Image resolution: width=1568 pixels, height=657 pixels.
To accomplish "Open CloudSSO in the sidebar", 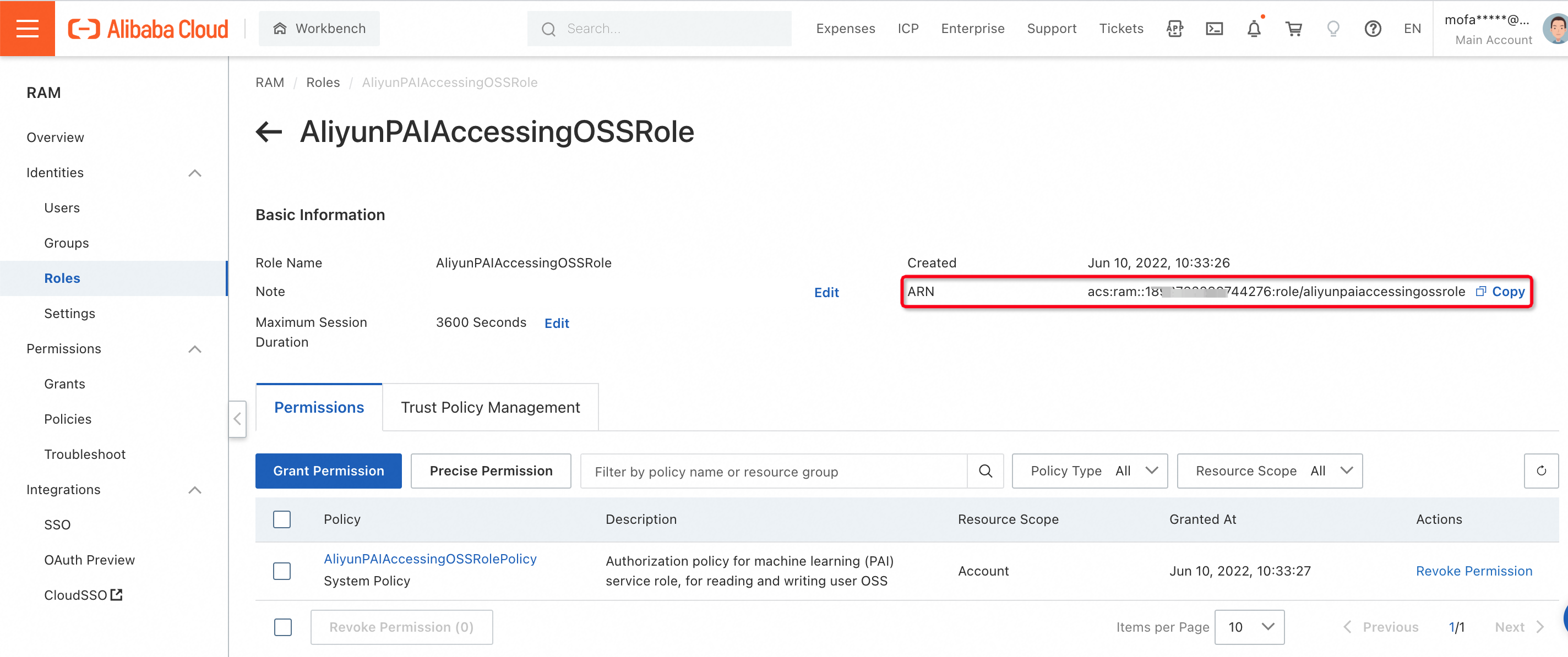I will 83,595.
